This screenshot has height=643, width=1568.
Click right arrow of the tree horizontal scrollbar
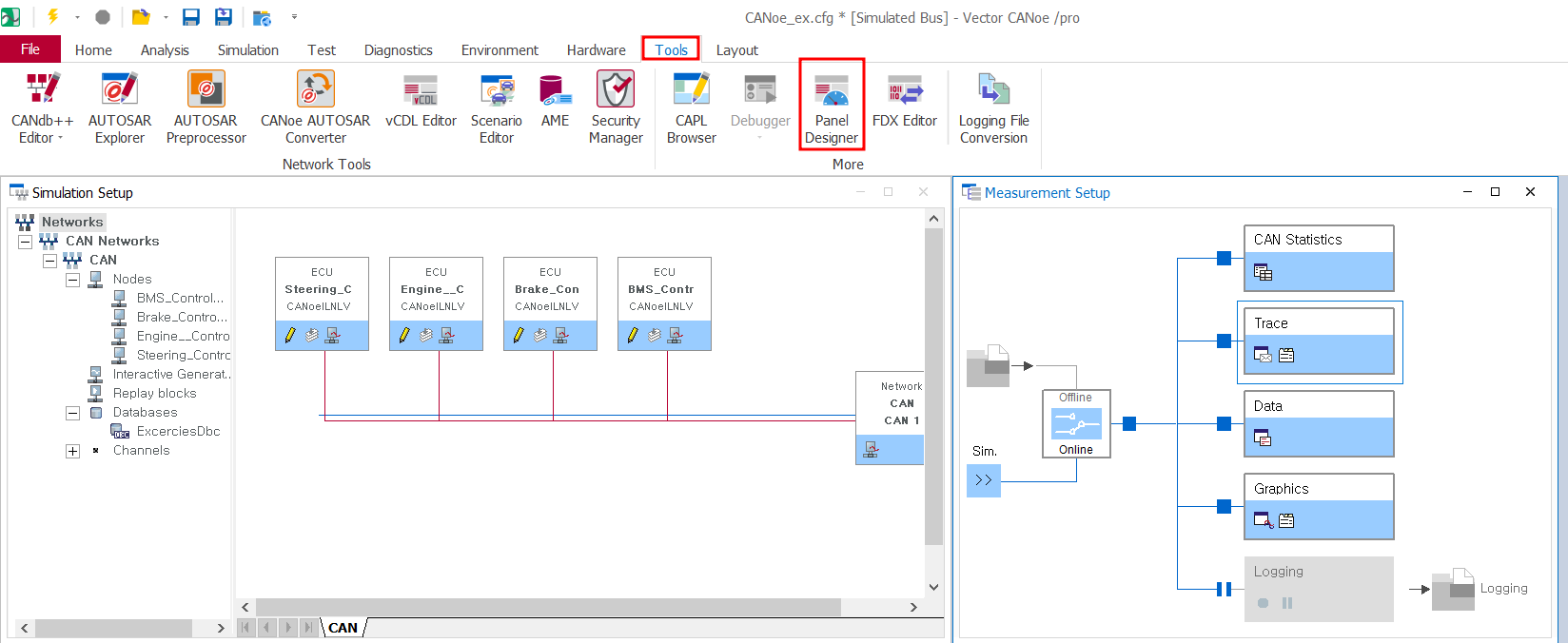[x=221, y=628]
